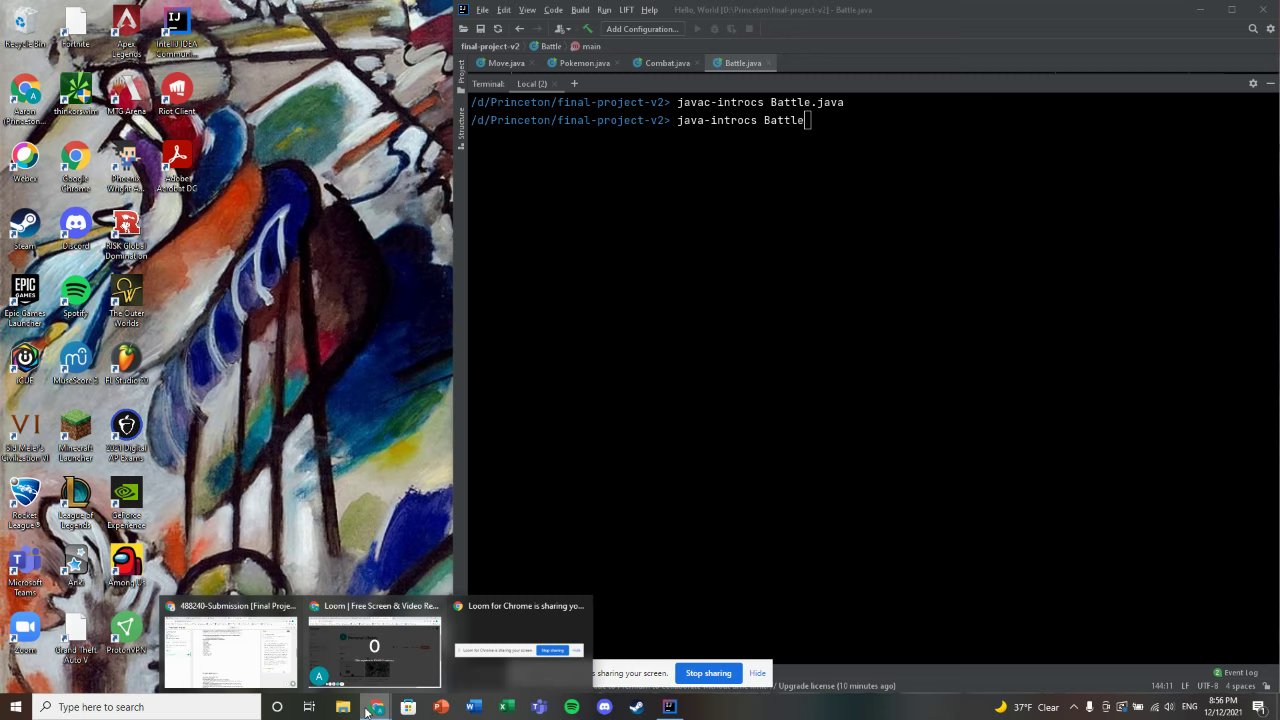Image resolution: width=1280 pixels, height=720 pixels.
Task: Click Spotify icon in taskbar
Action: tap(572, 707)
